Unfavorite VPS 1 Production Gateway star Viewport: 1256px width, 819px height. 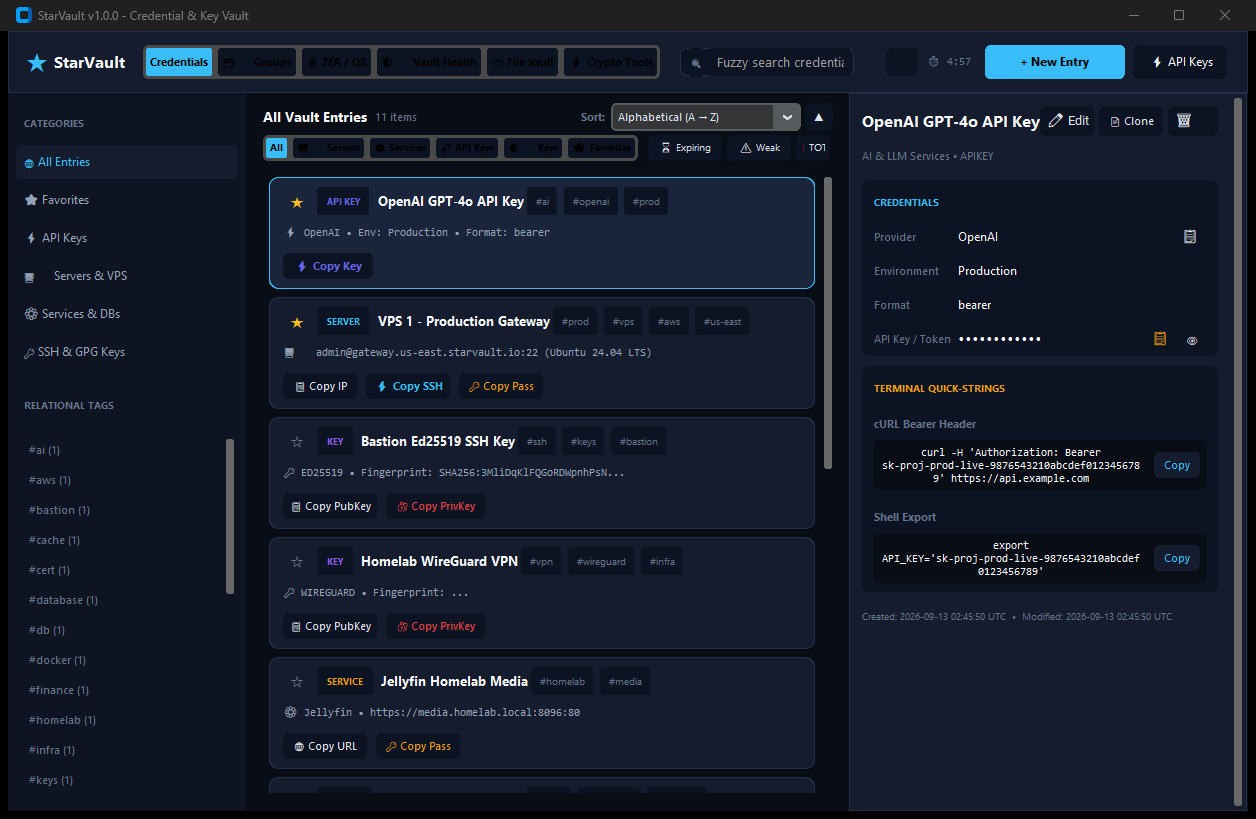point(296,322)
